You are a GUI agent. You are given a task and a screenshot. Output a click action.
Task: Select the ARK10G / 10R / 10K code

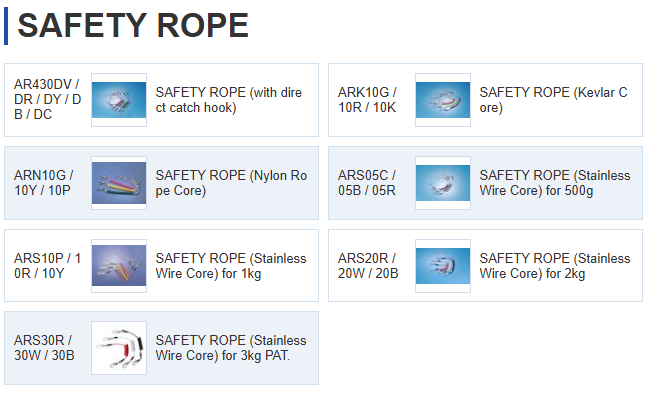pos(367,100)
